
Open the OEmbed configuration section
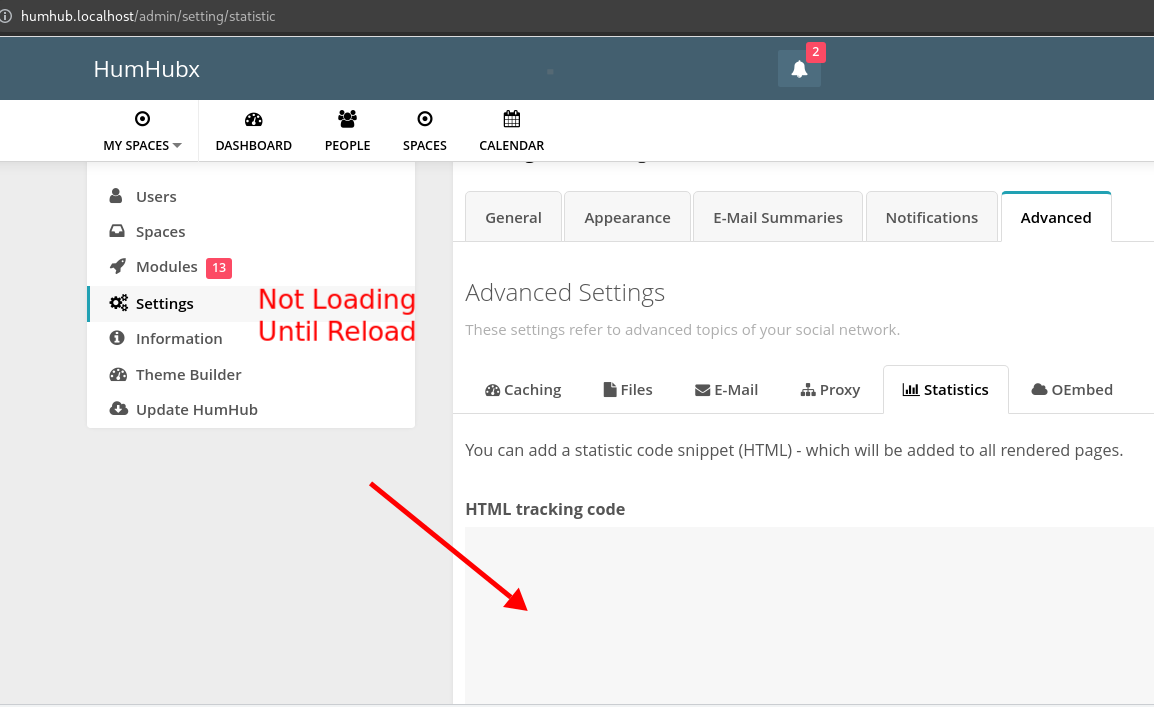(x=1072, y=389)
